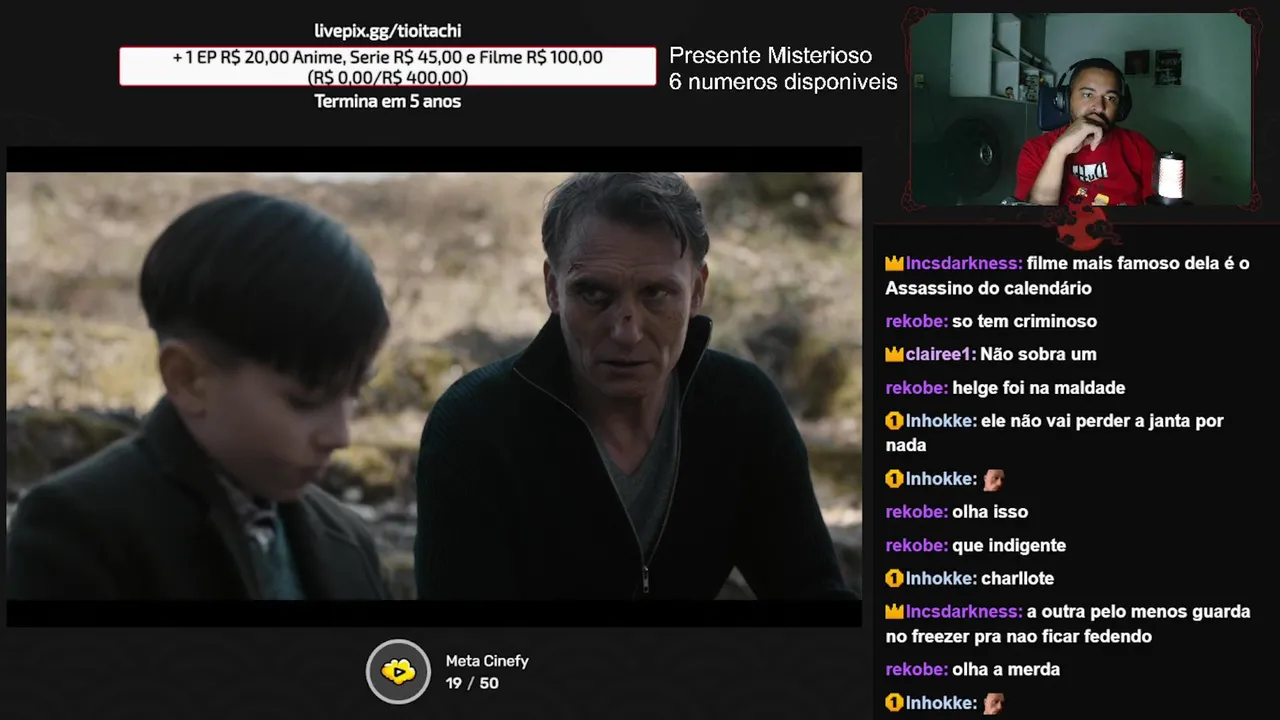This screenshot has height=720, width=1280.
Task: Click the clairee1 username
Action: (941, 354)
